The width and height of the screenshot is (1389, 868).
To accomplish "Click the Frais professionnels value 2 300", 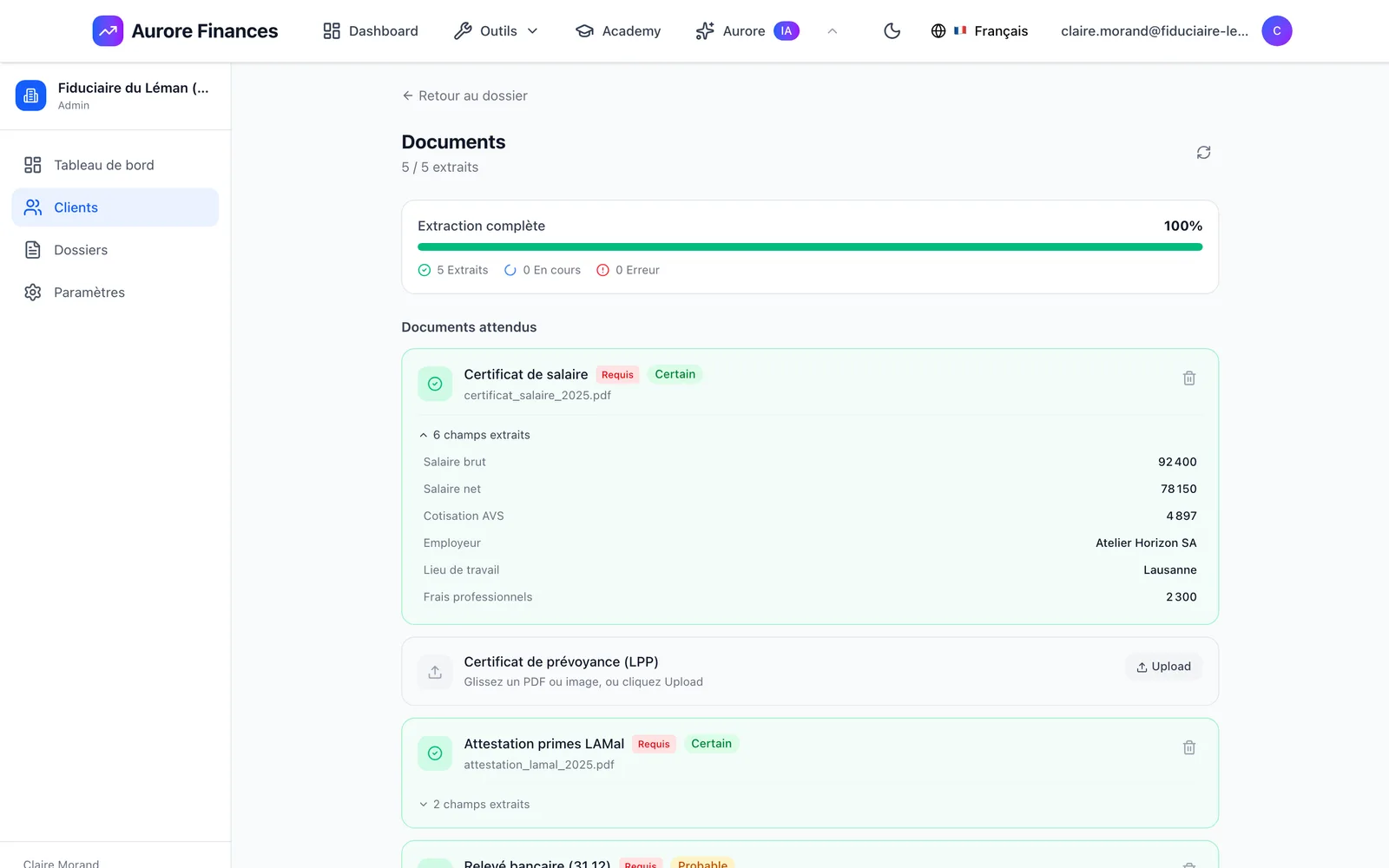I will [1182, 597].
